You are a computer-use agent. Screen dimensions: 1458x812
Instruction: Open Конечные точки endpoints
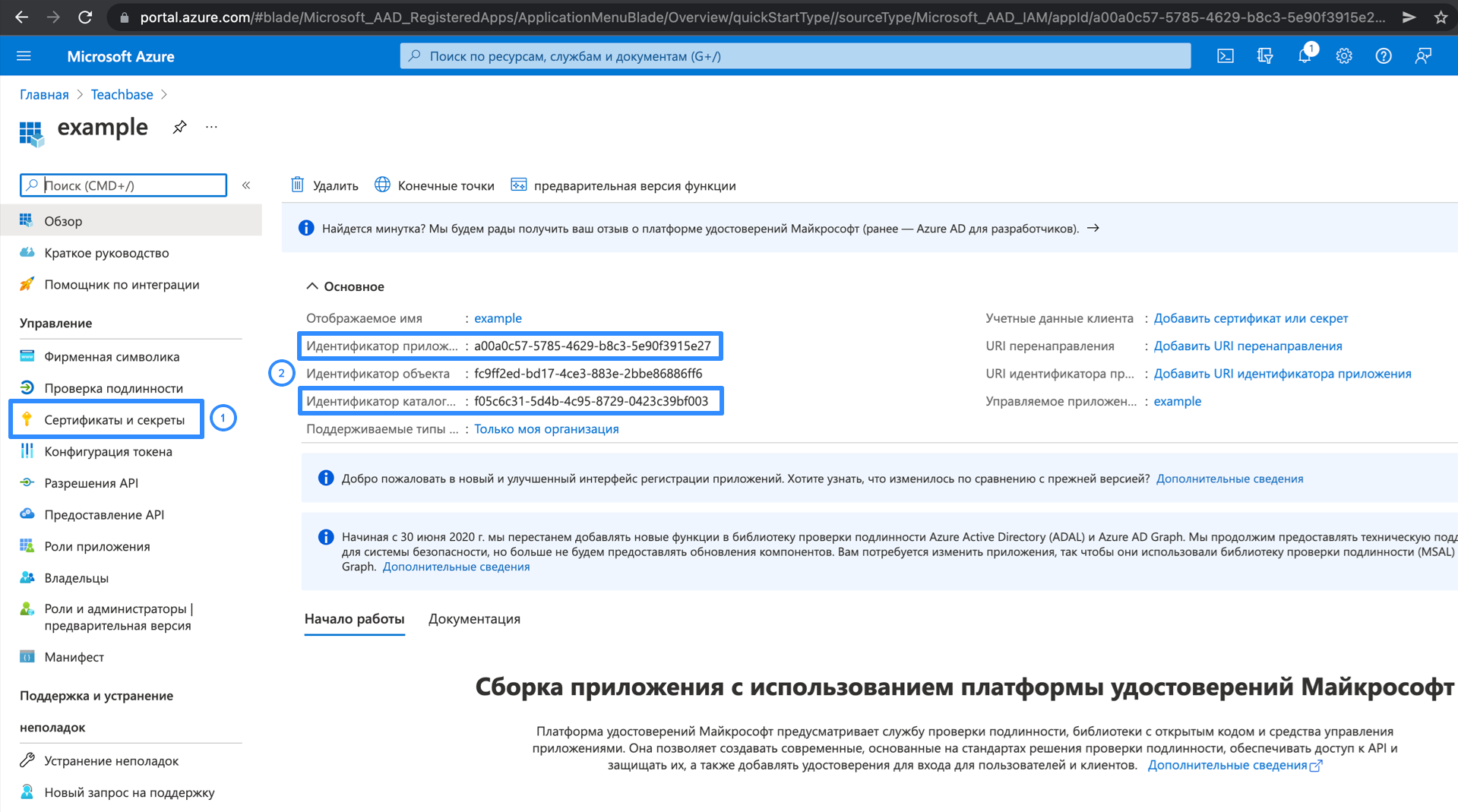(435, 185)
